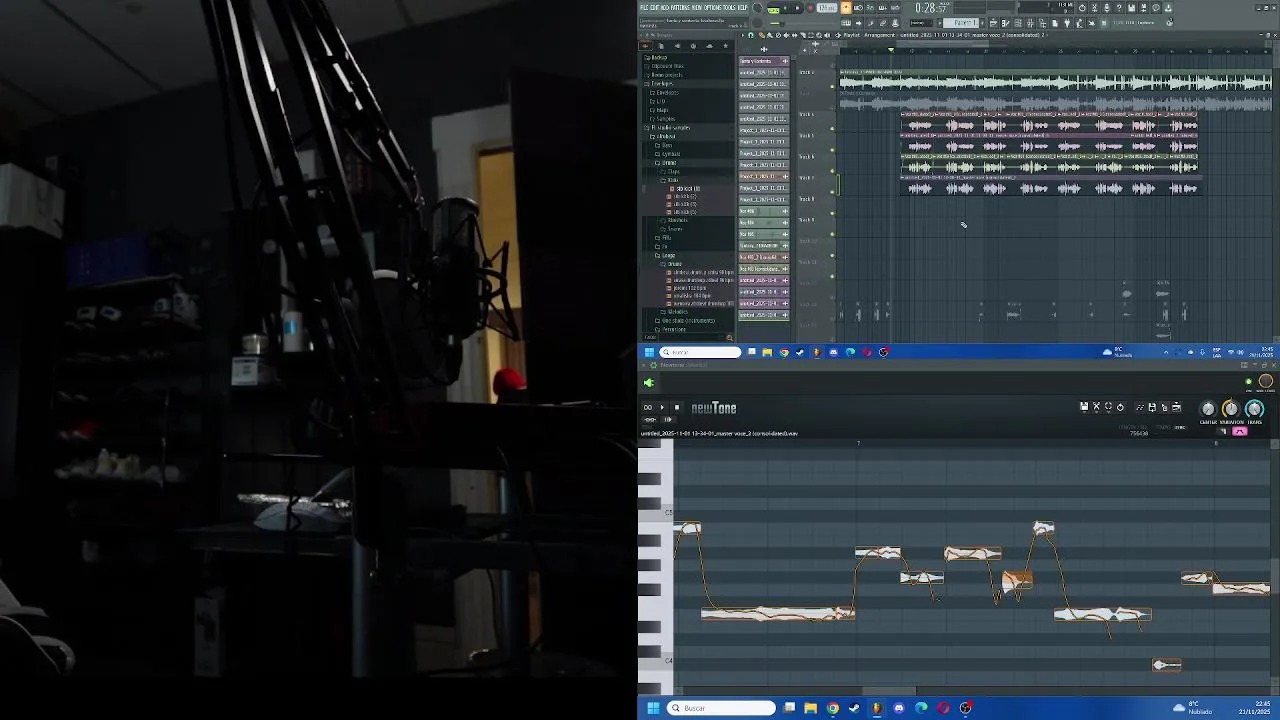This screenshot has height=720, width=1280.
Task: Open the FILE menu in FL Studio
Action: click(x=643, y=8)
